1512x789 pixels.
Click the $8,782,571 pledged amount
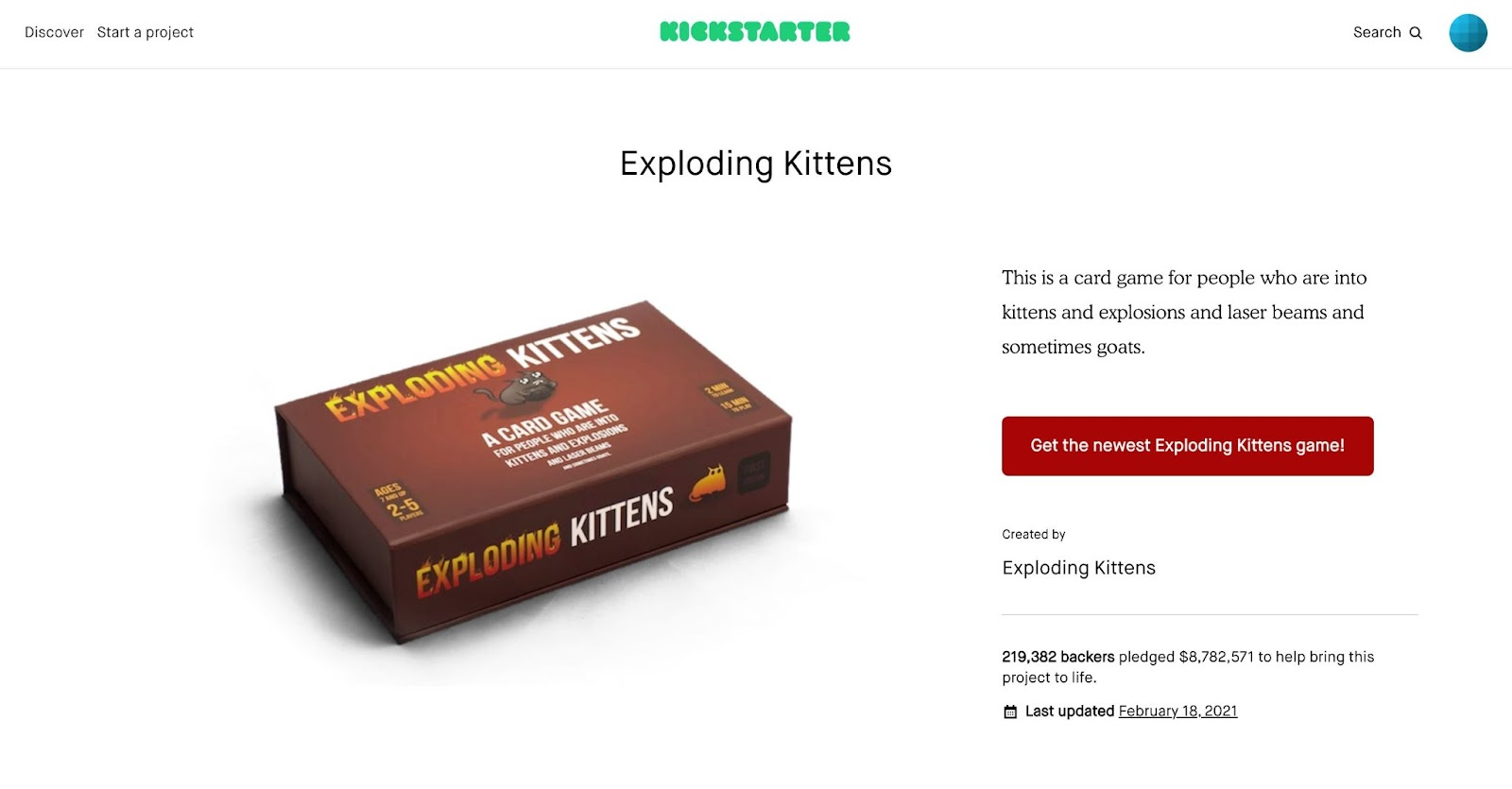point(1216,657)
